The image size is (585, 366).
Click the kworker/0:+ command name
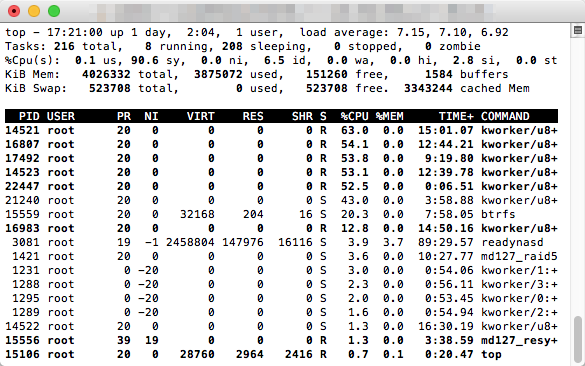coord(519,298)
